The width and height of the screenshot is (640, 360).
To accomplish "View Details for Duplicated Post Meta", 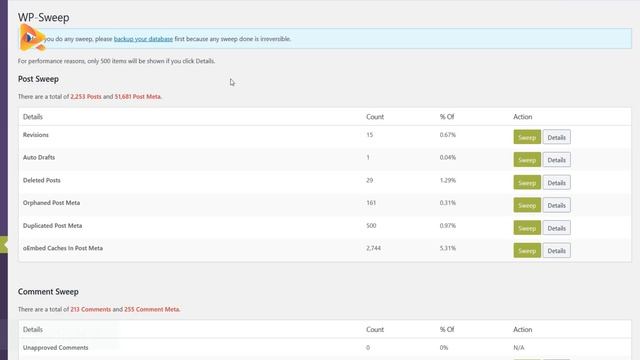I will 556,228.
